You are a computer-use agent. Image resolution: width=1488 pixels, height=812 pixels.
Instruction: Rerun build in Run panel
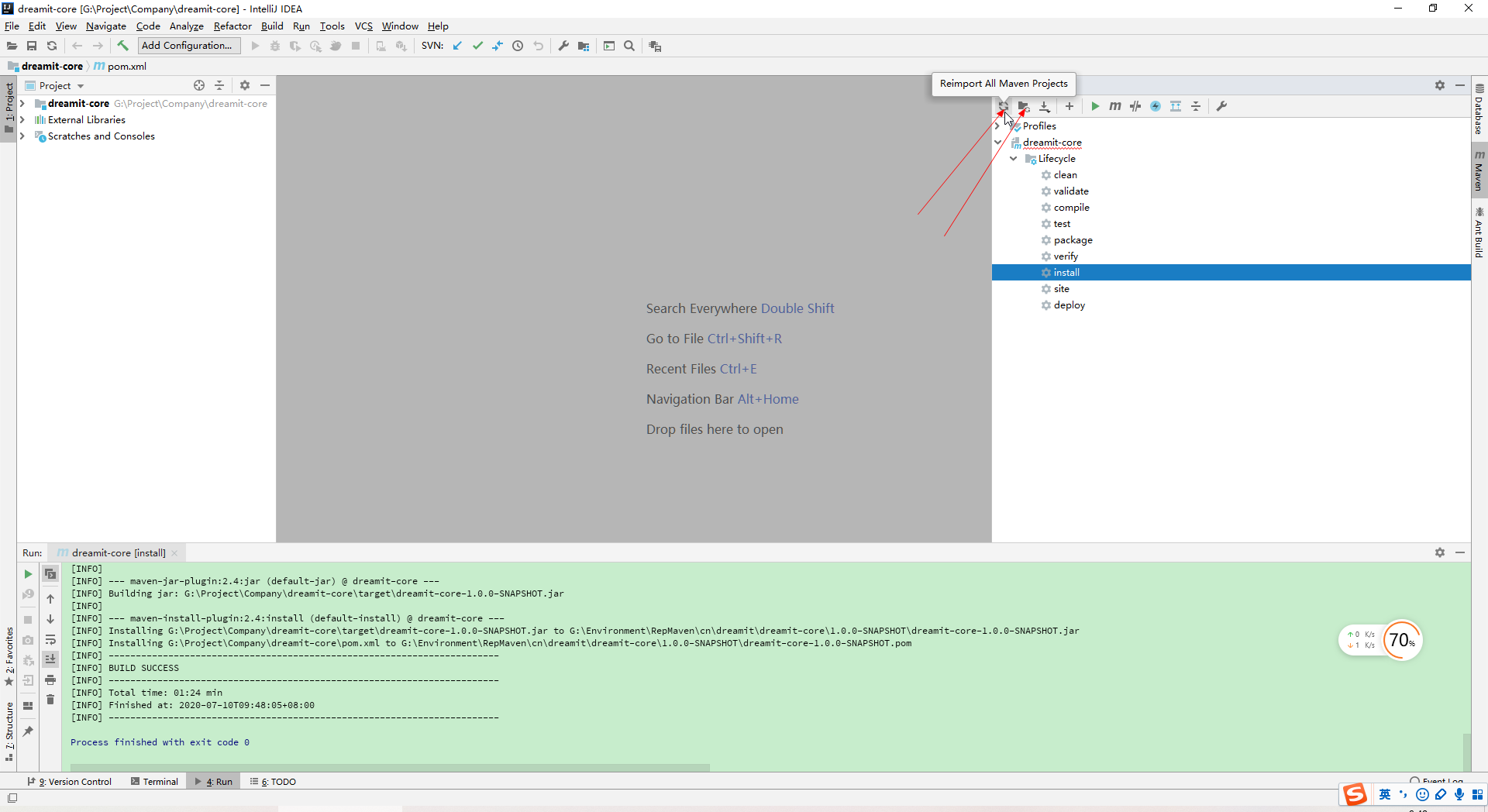(28, 574)
